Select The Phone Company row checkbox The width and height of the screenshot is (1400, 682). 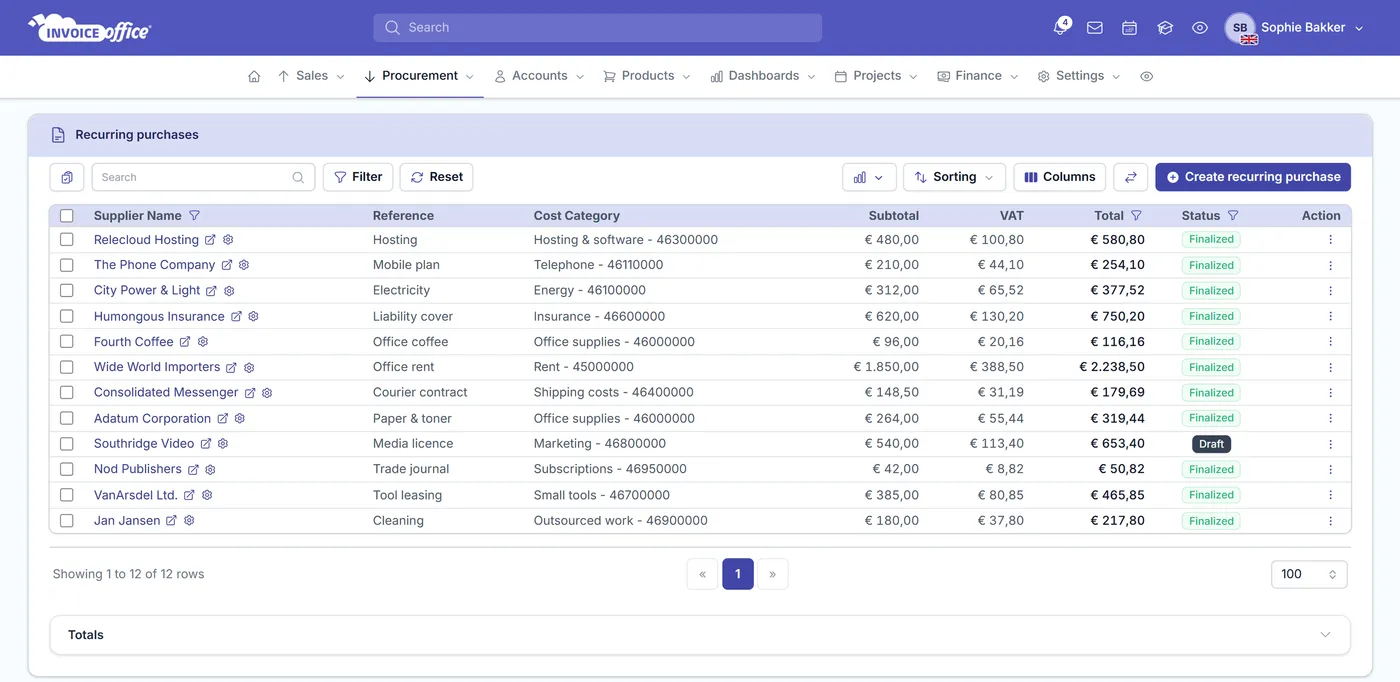[67, 265]
